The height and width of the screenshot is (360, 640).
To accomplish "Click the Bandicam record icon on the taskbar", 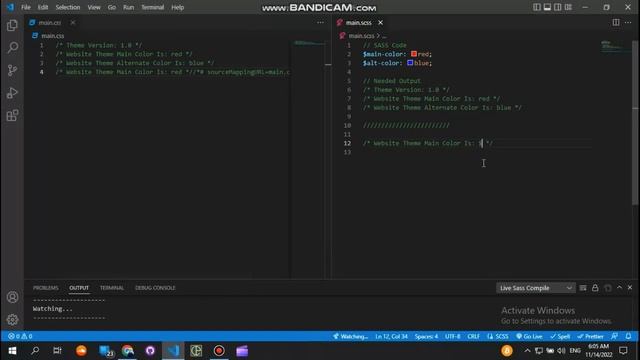I will click(219, 351).
